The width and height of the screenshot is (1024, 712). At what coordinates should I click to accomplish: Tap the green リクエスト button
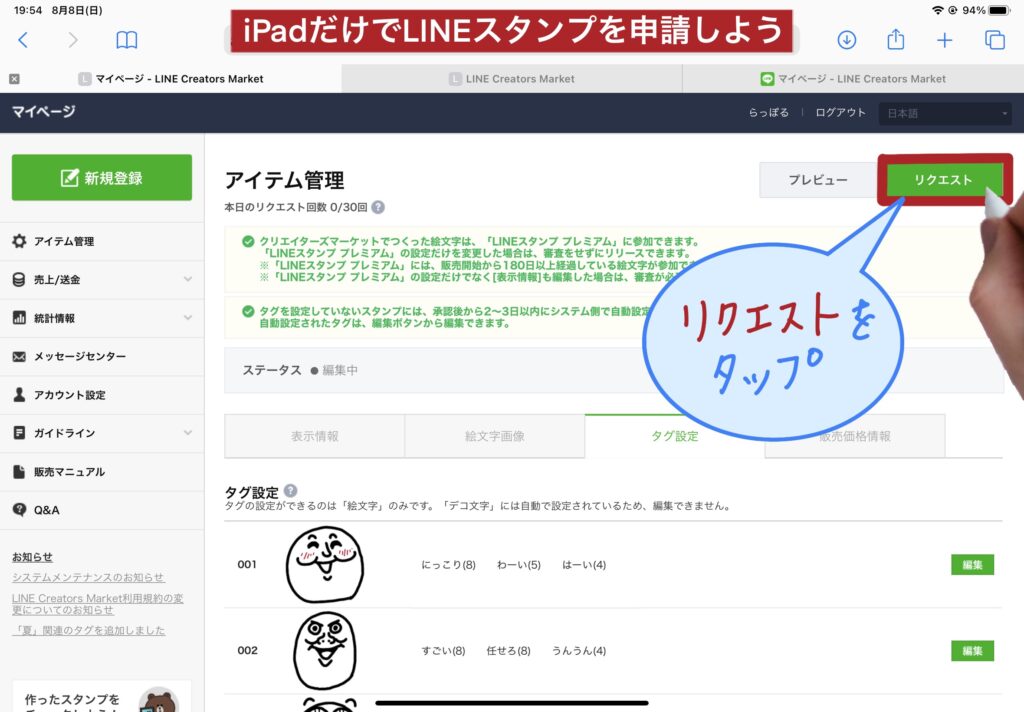click(943, 180)
